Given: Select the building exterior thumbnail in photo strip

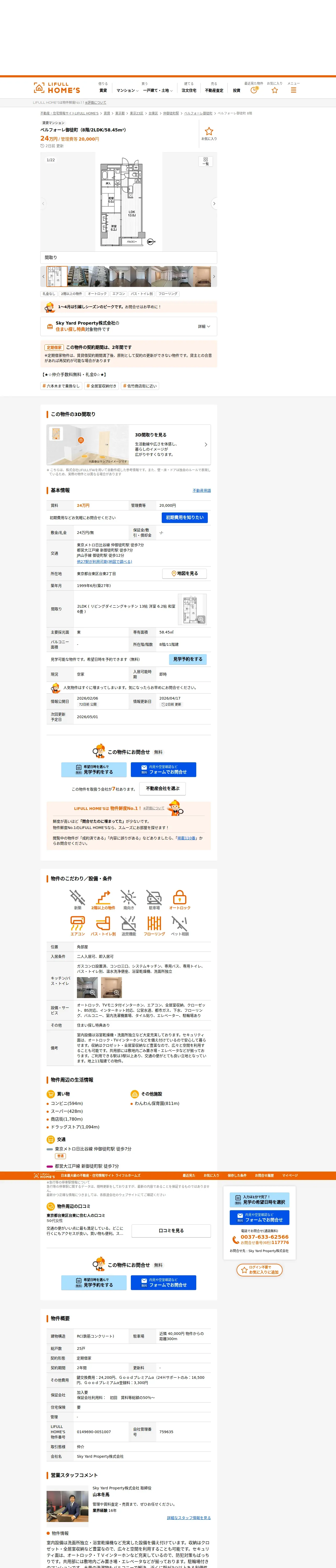Looking at the screenshot, I should coord(78,276).
